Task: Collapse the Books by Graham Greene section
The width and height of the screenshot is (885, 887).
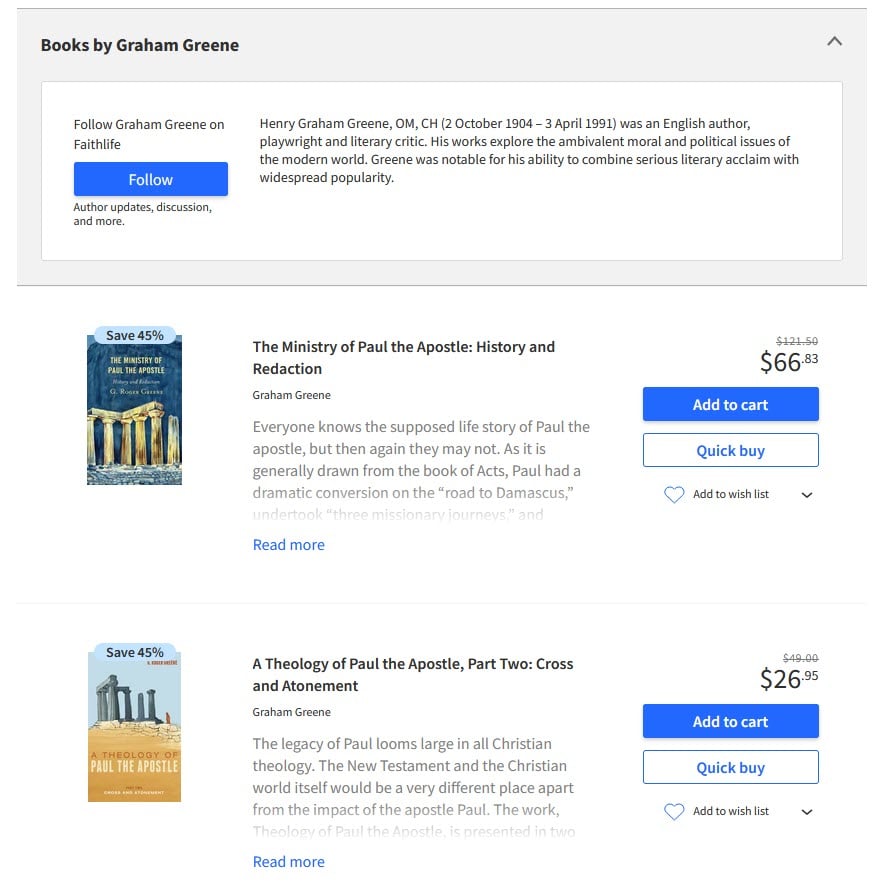Action: tap(834, 42)
